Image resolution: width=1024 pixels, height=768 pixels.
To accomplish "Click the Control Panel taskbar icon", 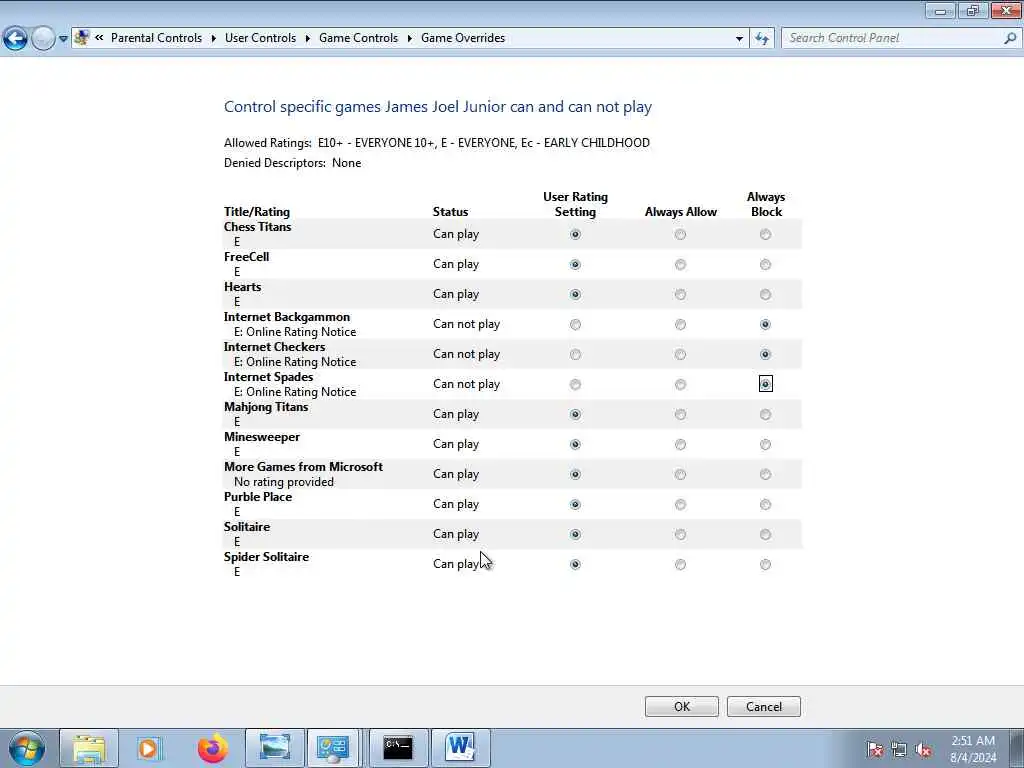I will 333,748.
